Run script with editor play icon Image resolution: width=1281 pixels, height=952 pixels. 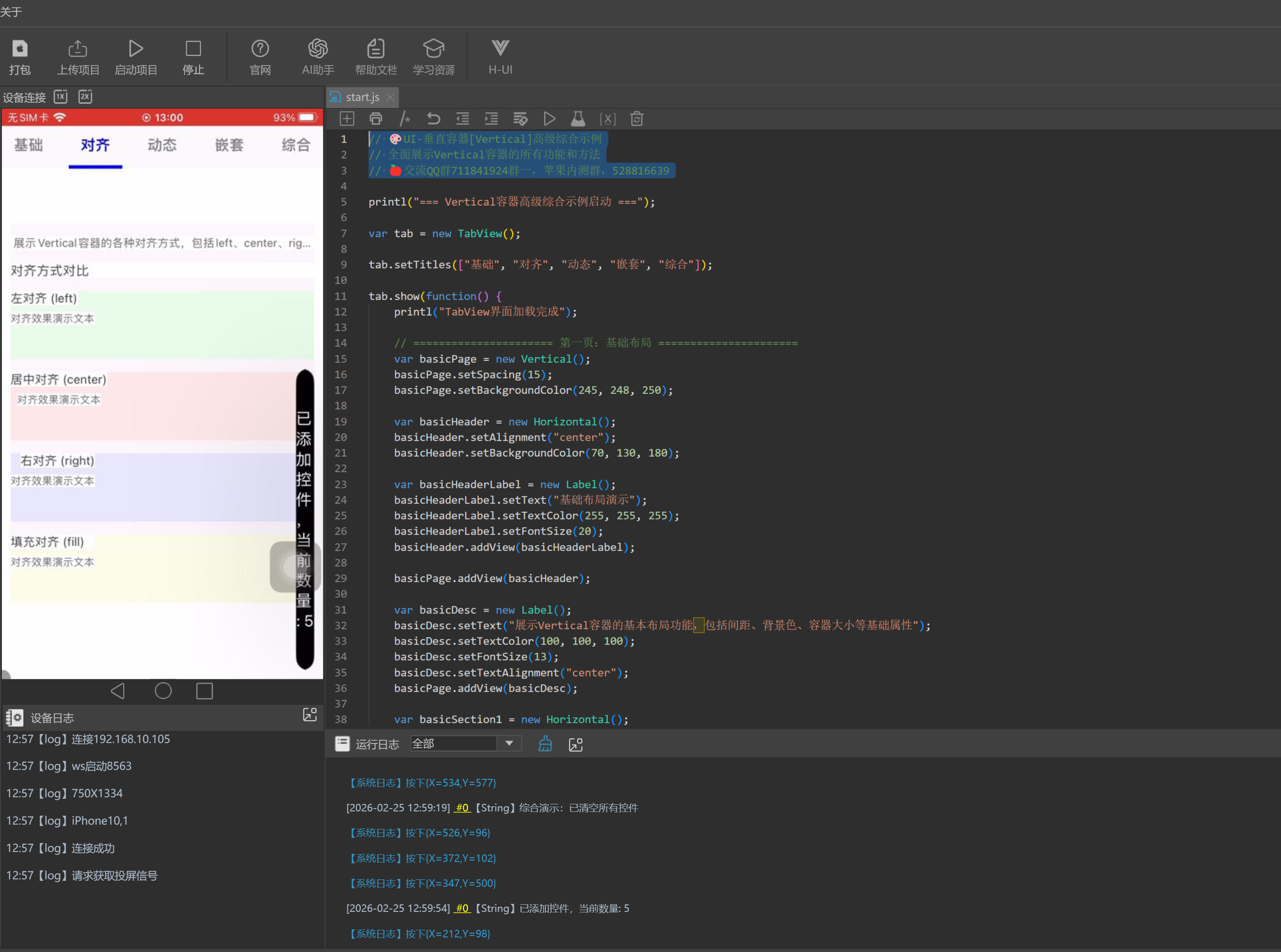point(549,119)
